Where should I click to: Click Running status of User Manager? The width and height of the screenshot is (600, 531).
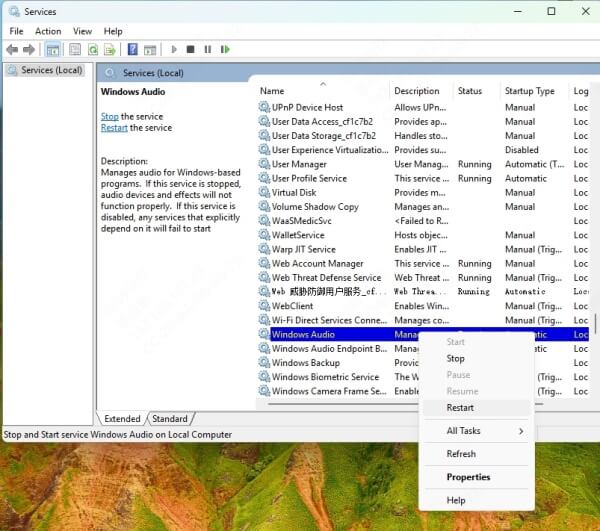coord(474,164)
